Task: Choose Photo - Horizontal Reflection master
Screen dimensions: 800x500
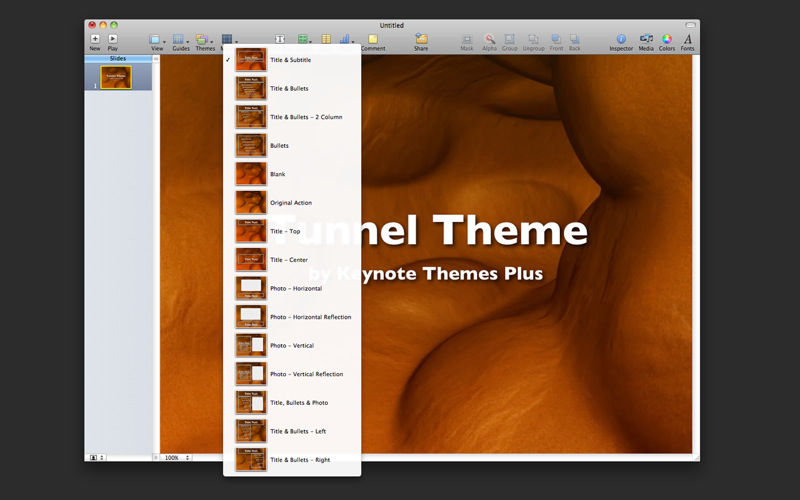Action: tap(292, 317)
